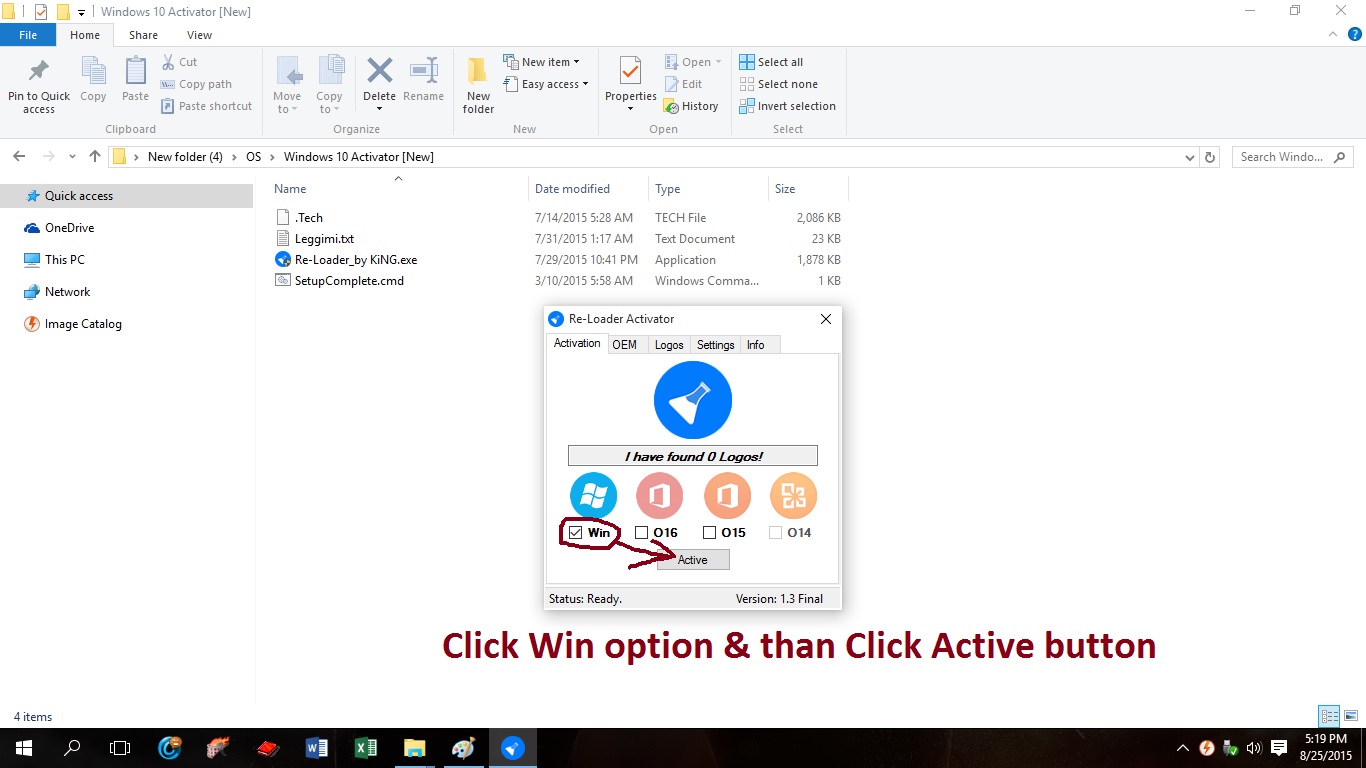Adjust the system volume control in the tray
The width and height of the screenshot is (1366, 768).
pyautogui.click(x=1253, y=747)
